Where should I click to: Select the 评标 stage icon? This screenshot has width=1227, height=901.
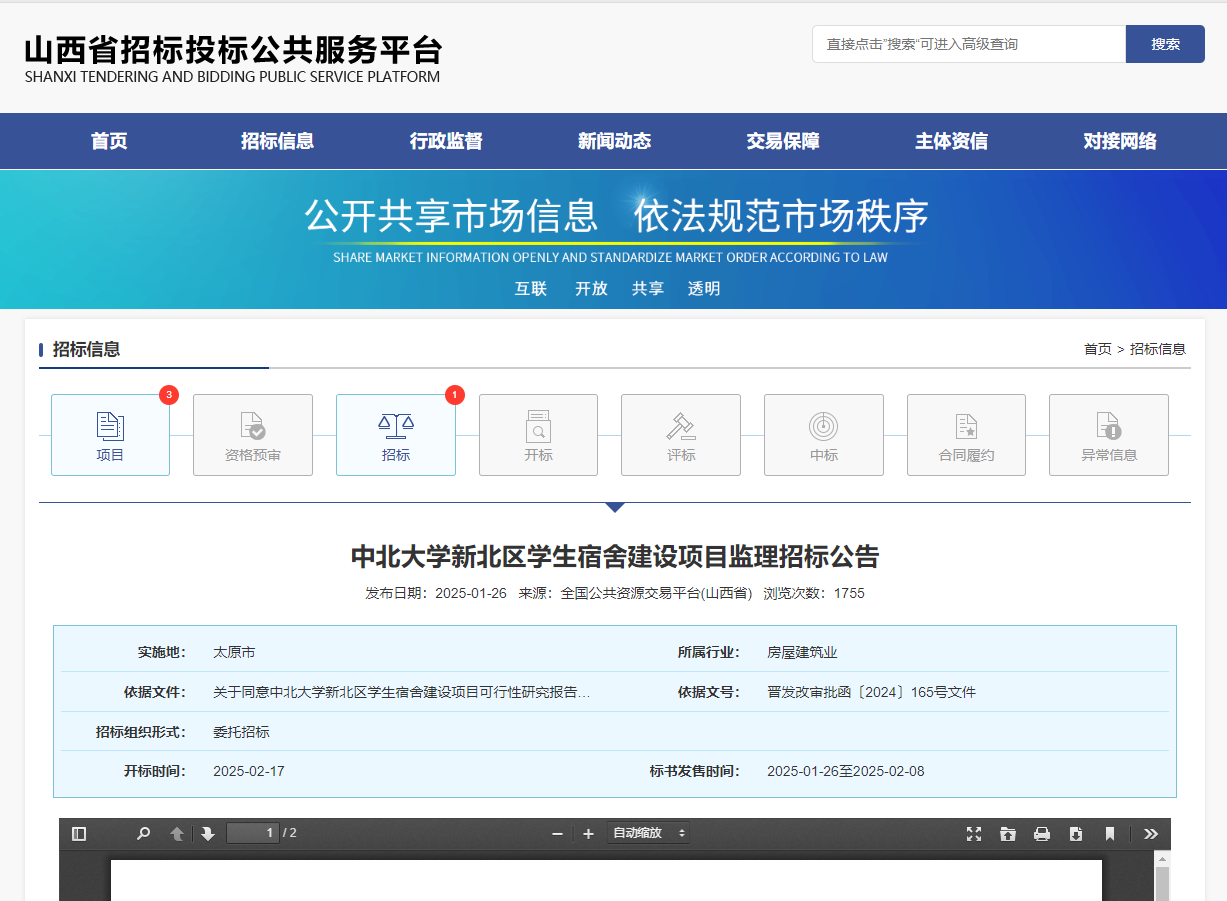[x=681, y=434]
